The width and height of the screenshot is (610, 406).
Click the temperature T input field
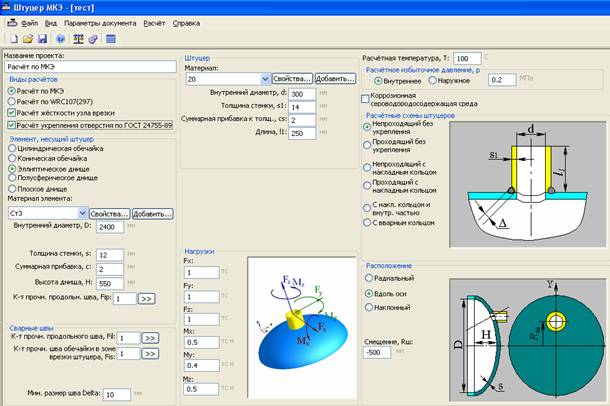pyautogui.click(x=467, y=59)
